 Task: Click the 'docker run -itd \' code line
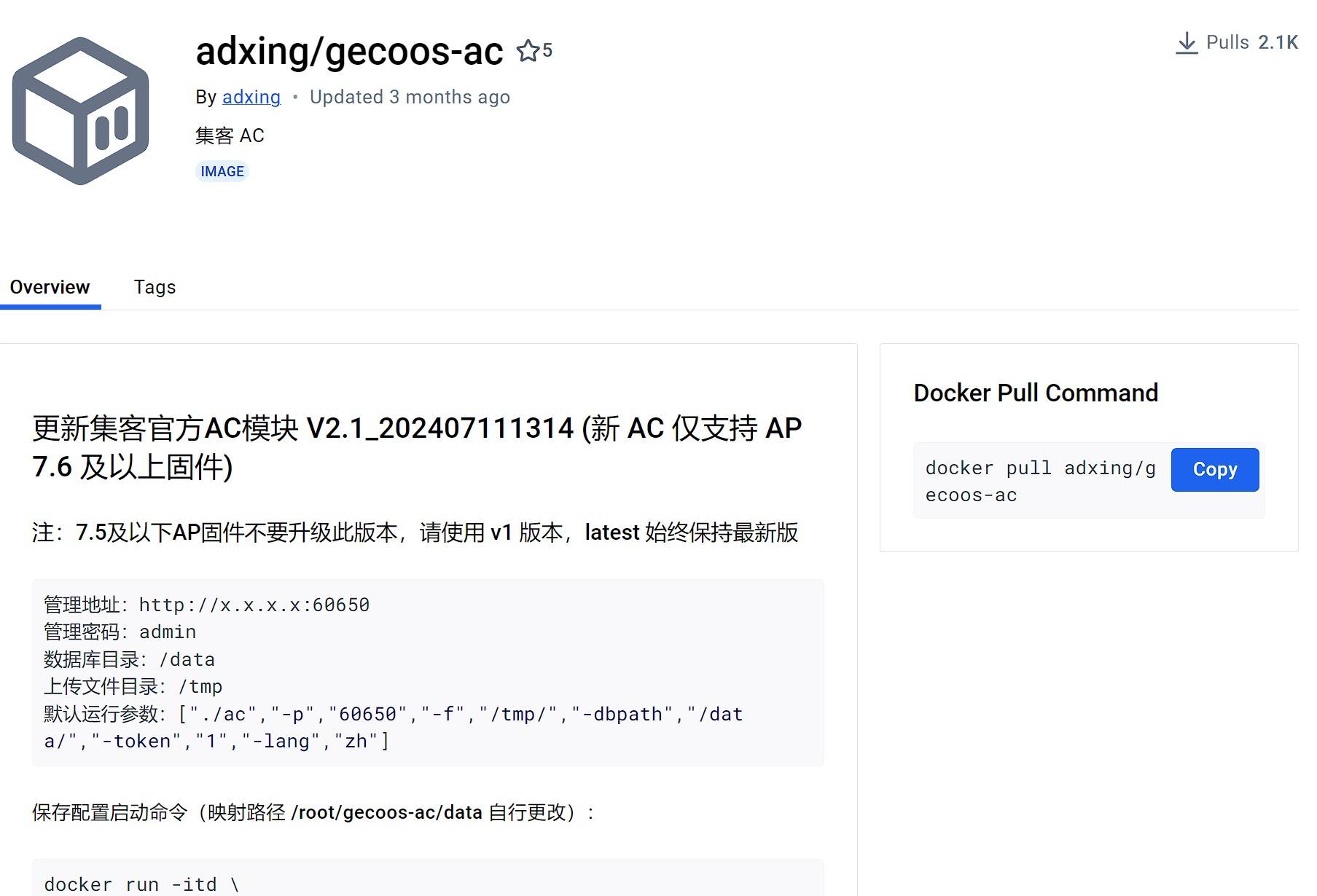tap(142, 884)
